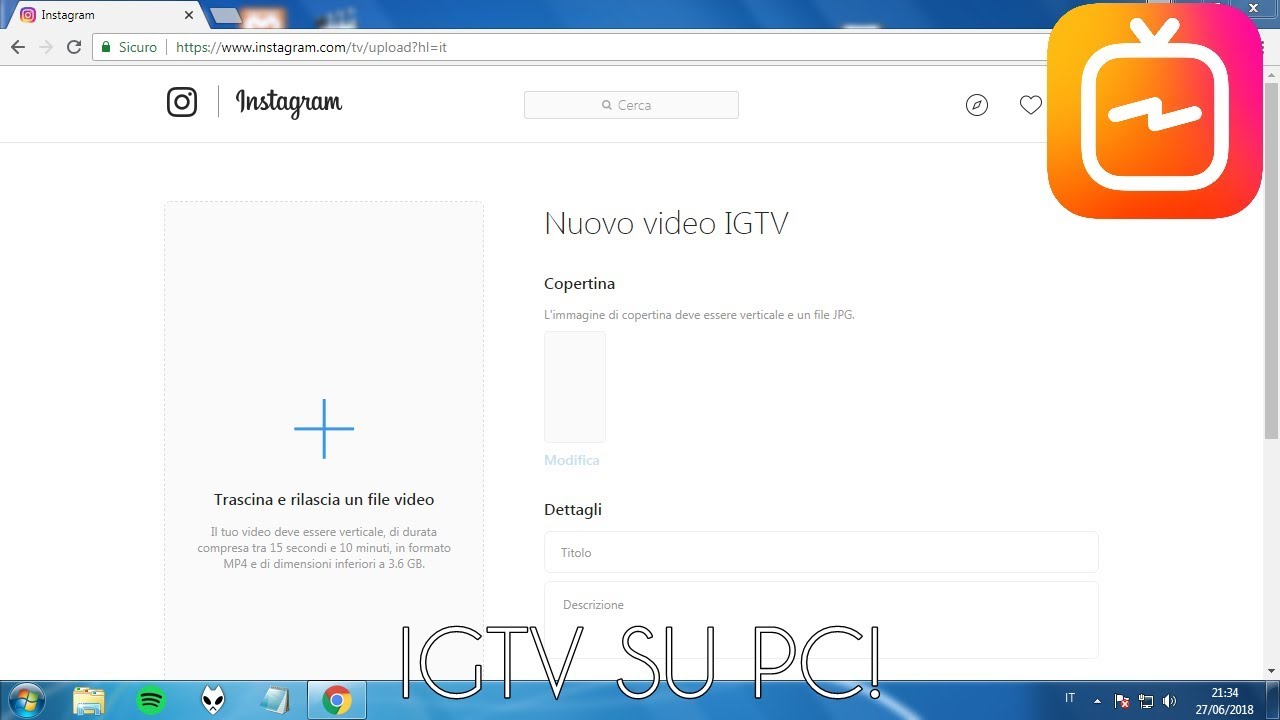Open File Explorer from the taskbar
The height and width of the screenshot is (720, 1280).
pyautogui.click(x=89, y=700)
